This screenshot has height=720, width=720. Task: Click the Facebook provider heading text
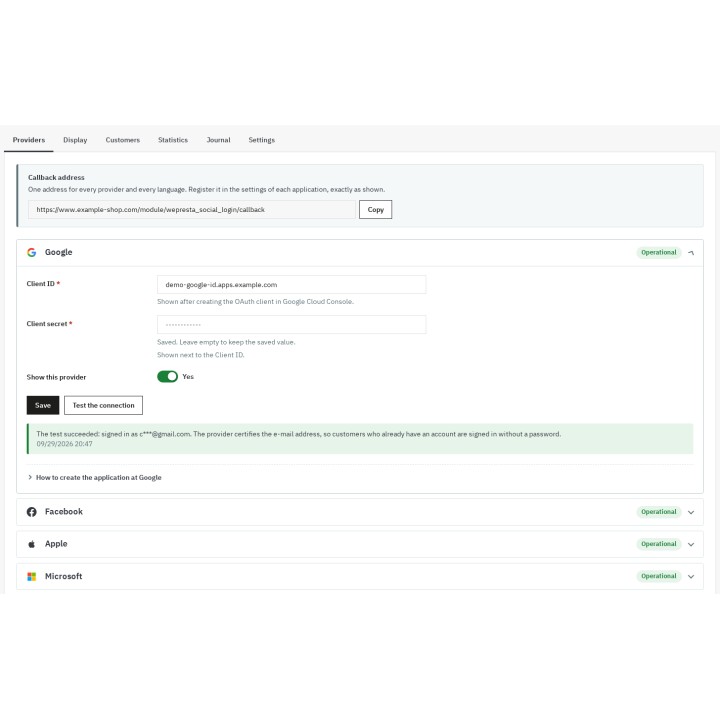point(64,512)
